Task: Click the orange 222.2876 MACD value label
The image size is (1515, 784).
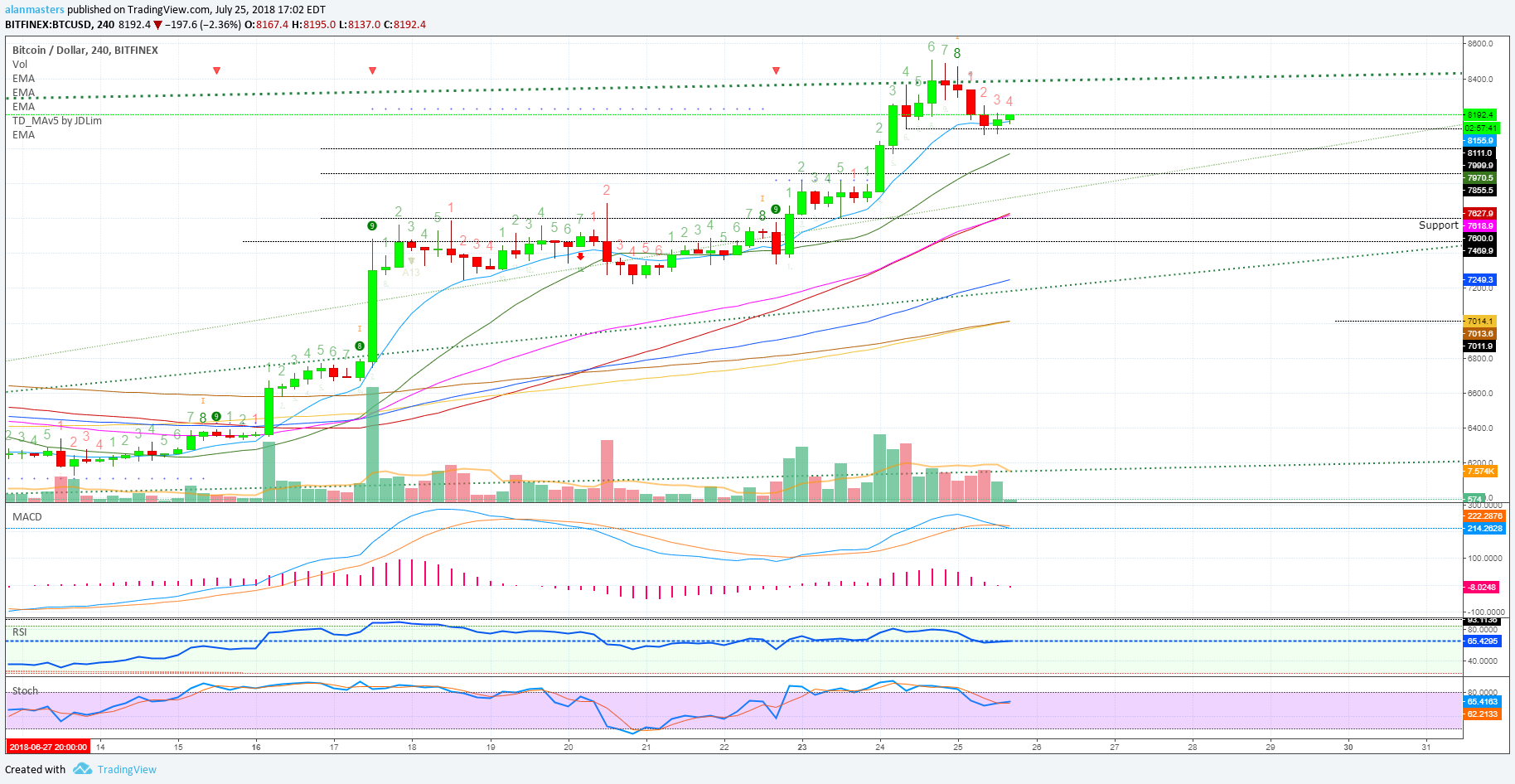Action: tap(1484, 516)
